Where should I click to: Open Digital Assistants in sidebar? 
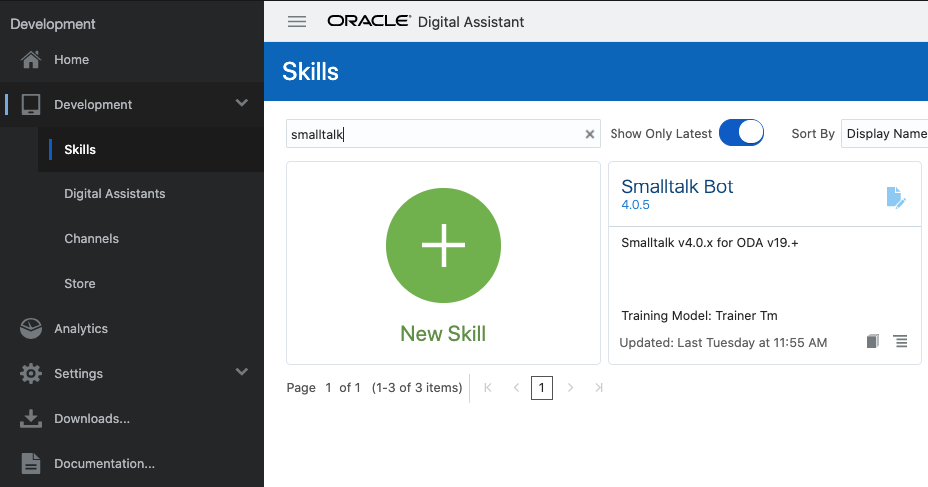coord(115,193)
